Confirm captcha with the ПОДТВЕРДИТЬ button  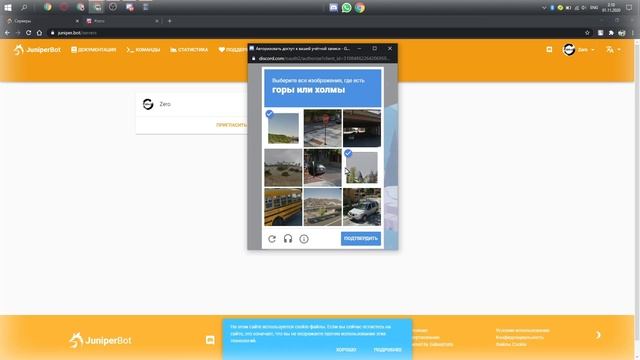[361, 238]
